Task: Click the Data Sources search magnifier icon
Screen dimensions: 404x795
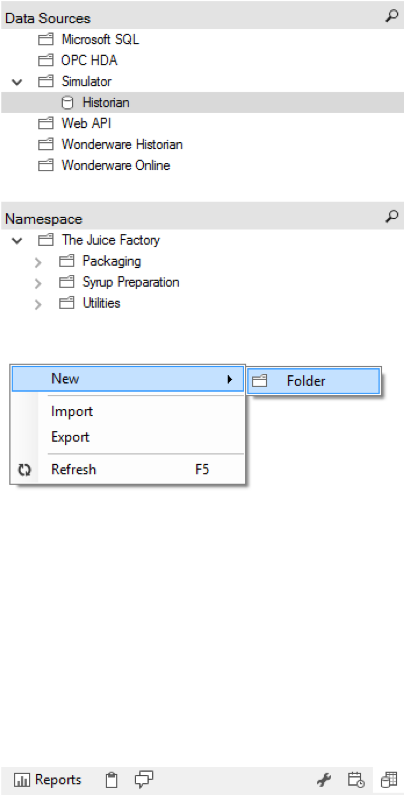Action: (391, 16)
